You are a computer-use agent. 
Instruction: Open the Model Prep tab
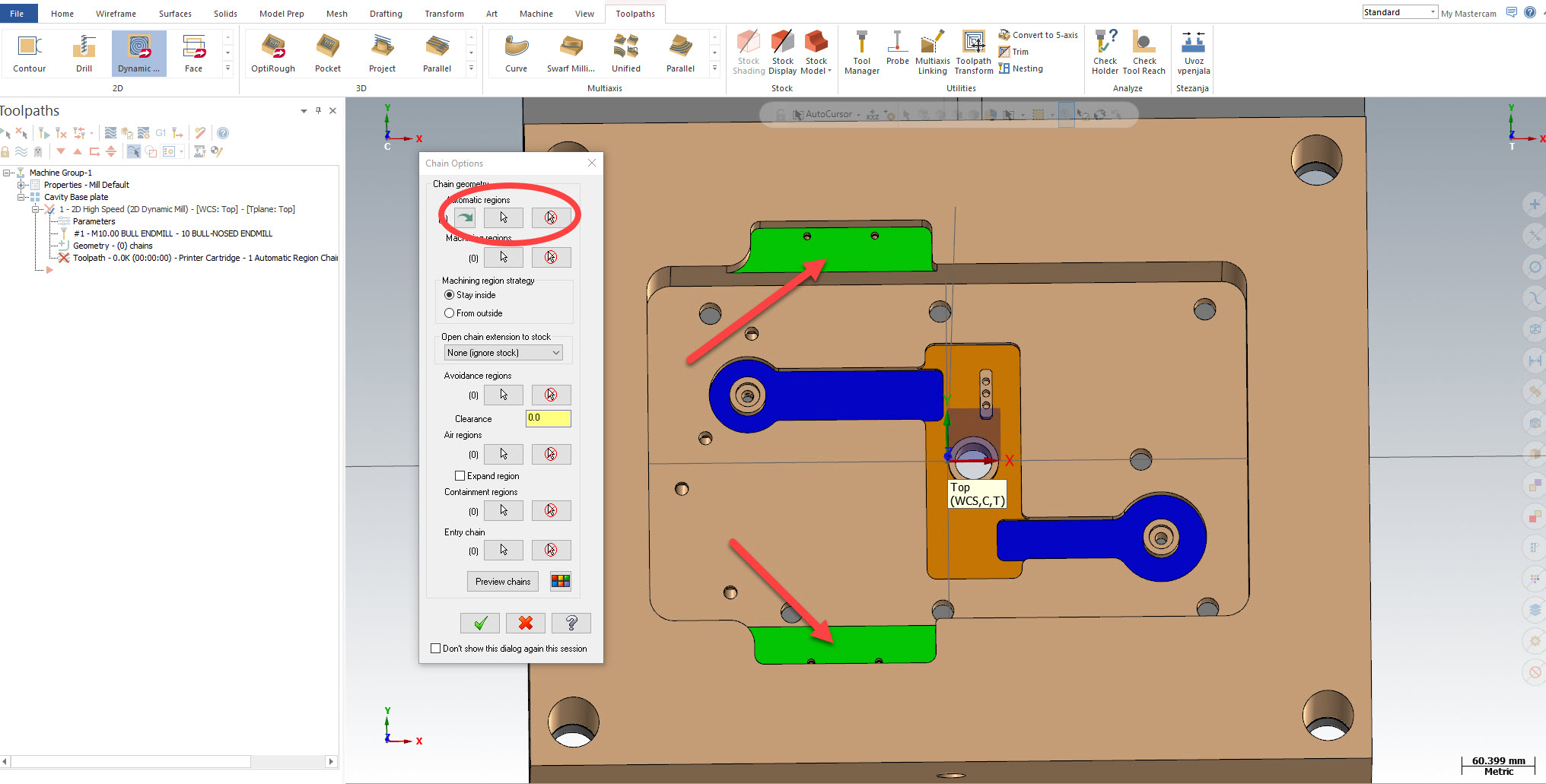[x=281, y=14]
